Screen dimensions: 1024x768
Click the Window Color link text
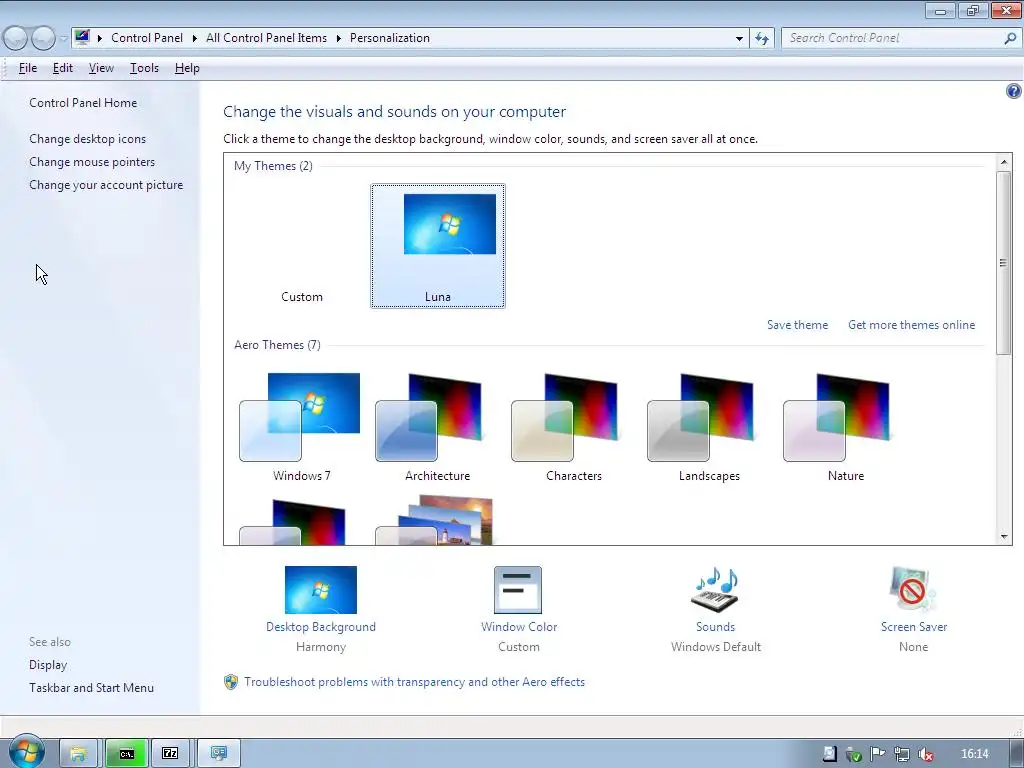point(519,627)
